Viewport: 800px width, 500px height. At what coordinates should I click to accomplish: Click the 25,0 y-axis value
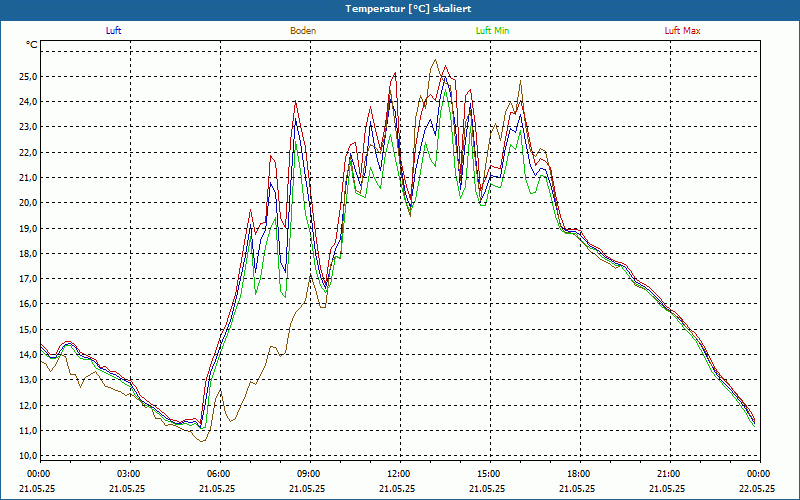point(28,77)
